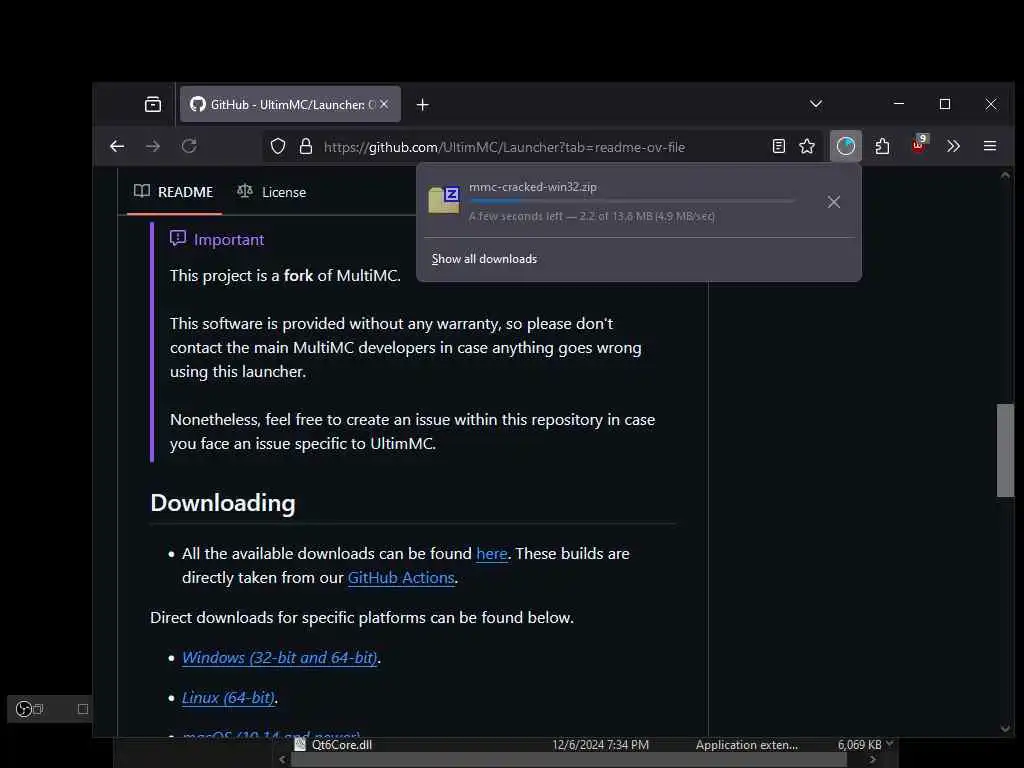
Task: Open the Firefox hamburger menu
Action: coord(990,146)
